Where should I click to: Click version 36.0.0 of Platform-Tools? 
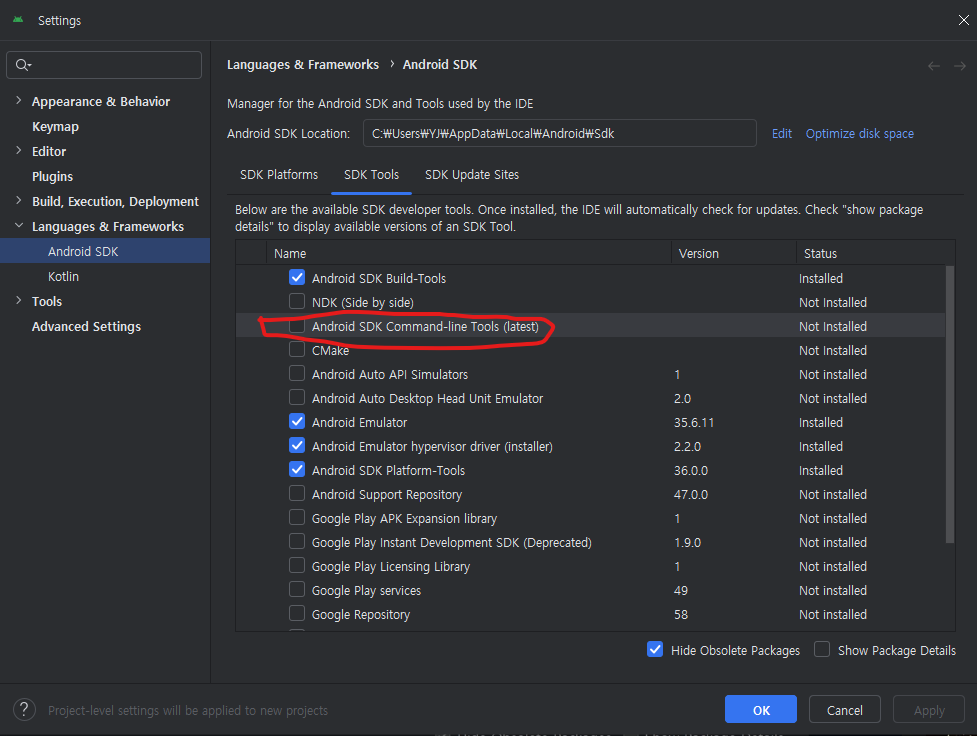tap(690, 471)
